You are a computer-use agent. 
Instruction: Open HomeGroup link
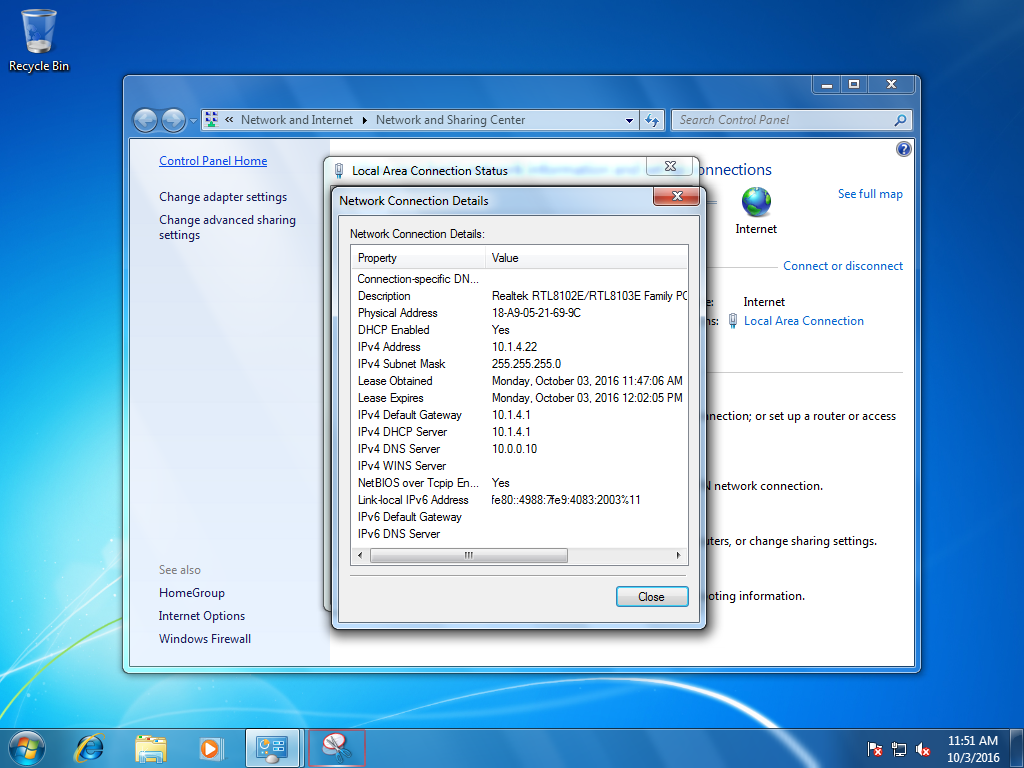point(191,592)
